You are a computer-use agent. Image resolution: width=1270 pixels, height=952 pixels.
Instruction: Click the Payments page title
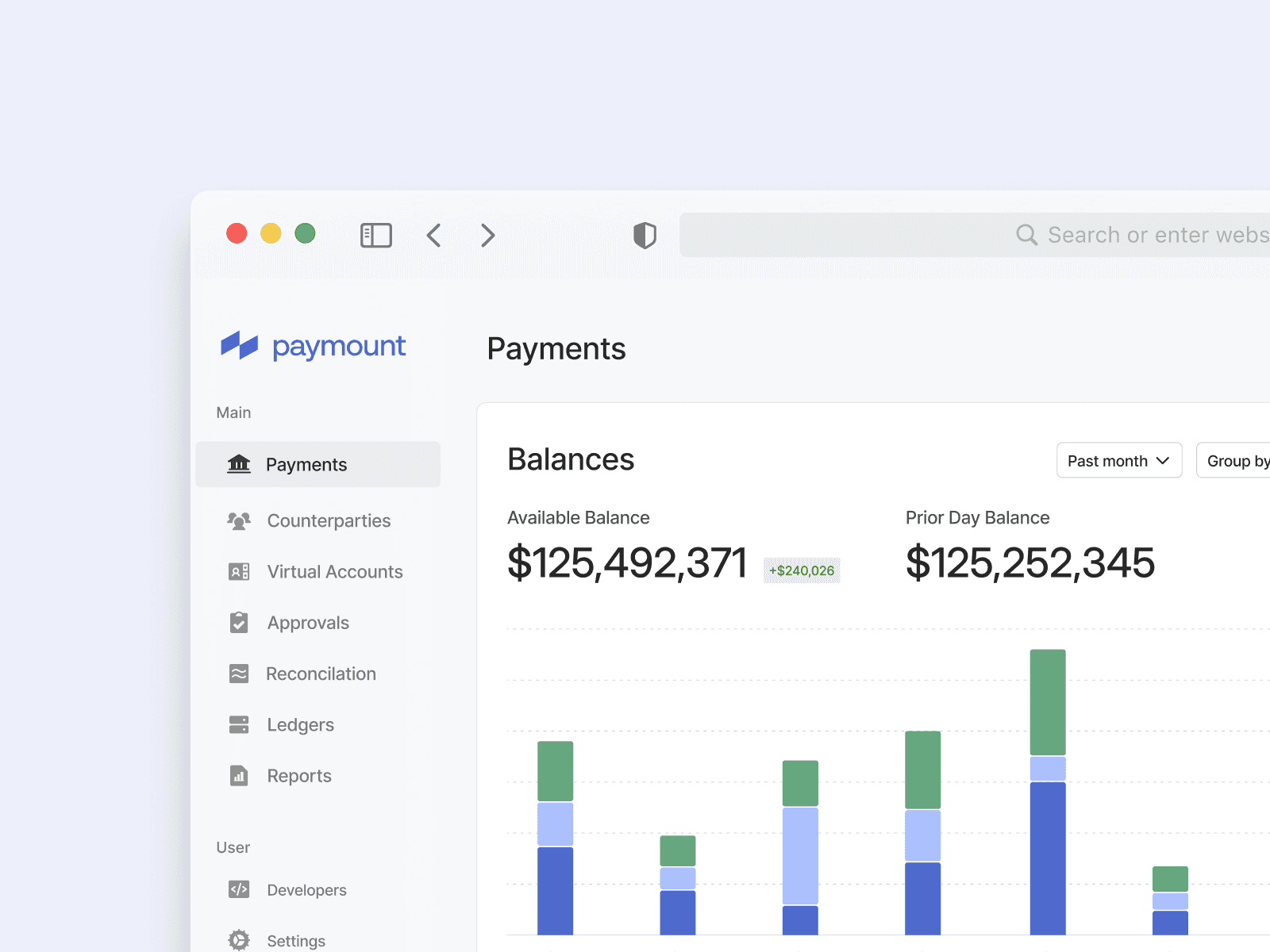(556, 349)
